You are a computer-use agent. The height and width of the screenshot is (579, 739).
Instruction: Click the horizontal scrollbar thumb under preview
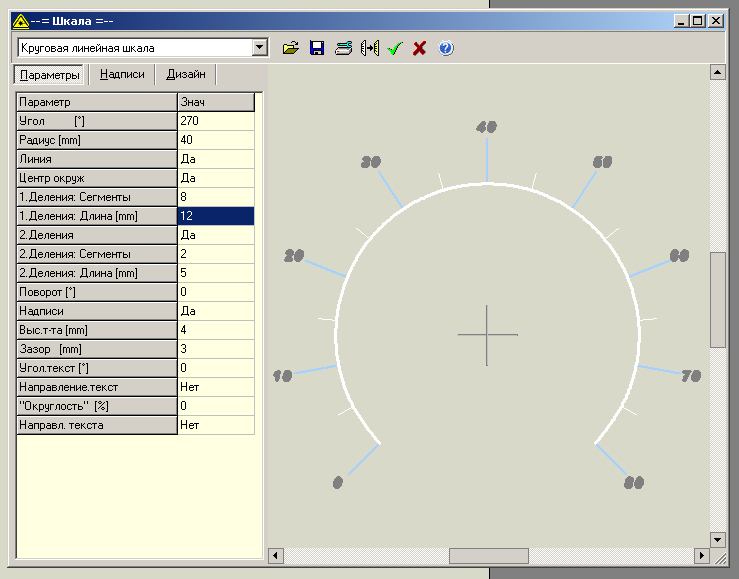[488, 556]
